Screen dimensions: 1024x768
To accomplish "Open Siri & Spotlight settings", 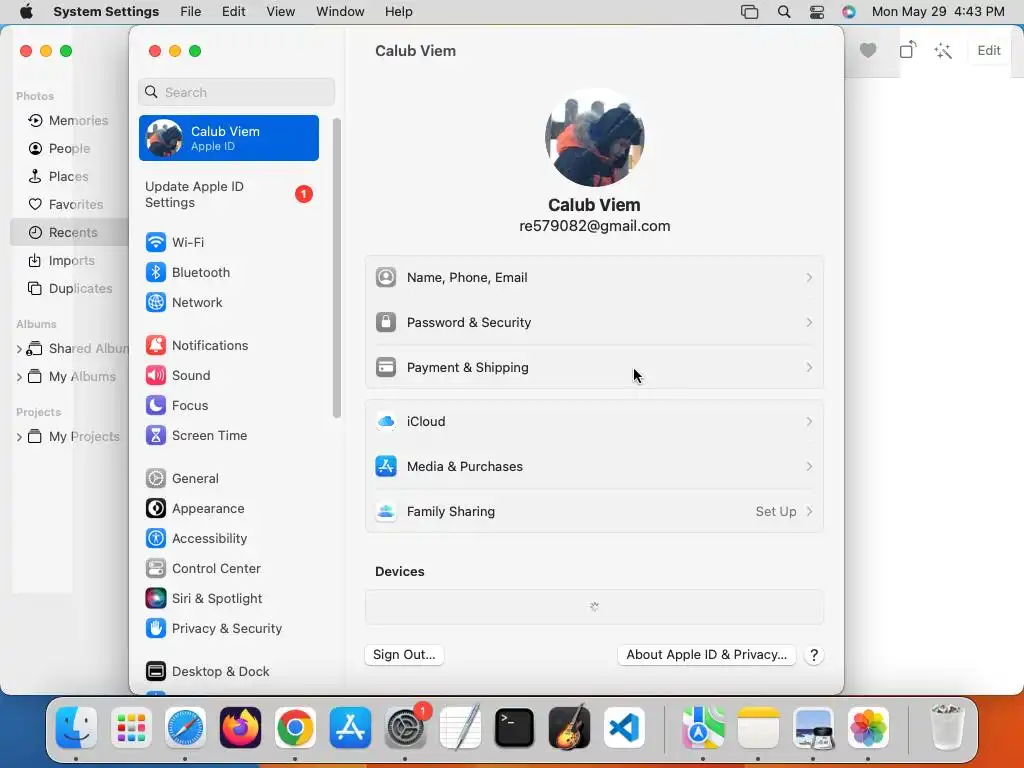I will [x=204, y=599].
